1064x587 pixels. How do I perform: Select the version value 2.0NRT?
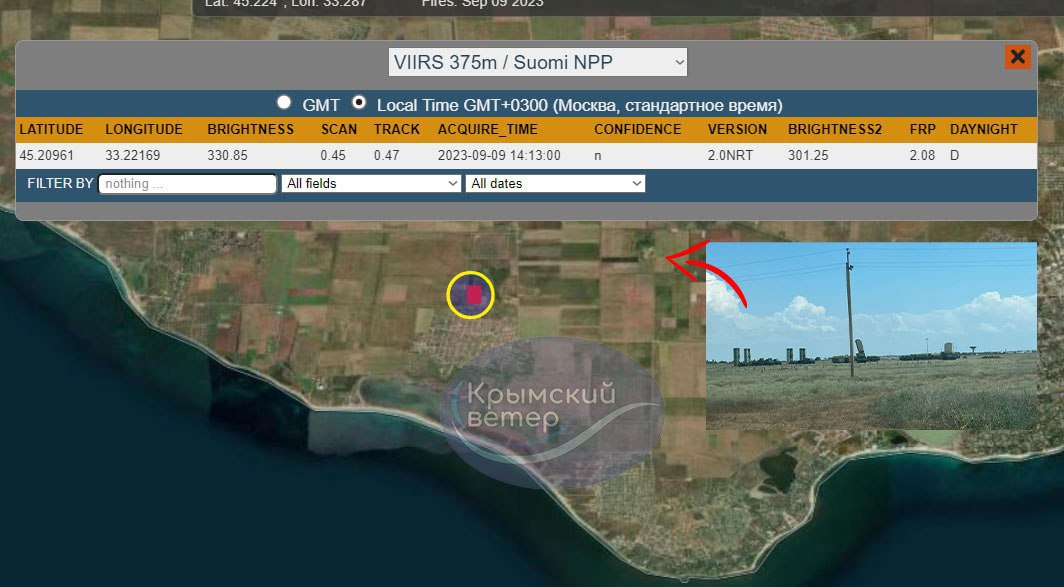coord(730,155)
